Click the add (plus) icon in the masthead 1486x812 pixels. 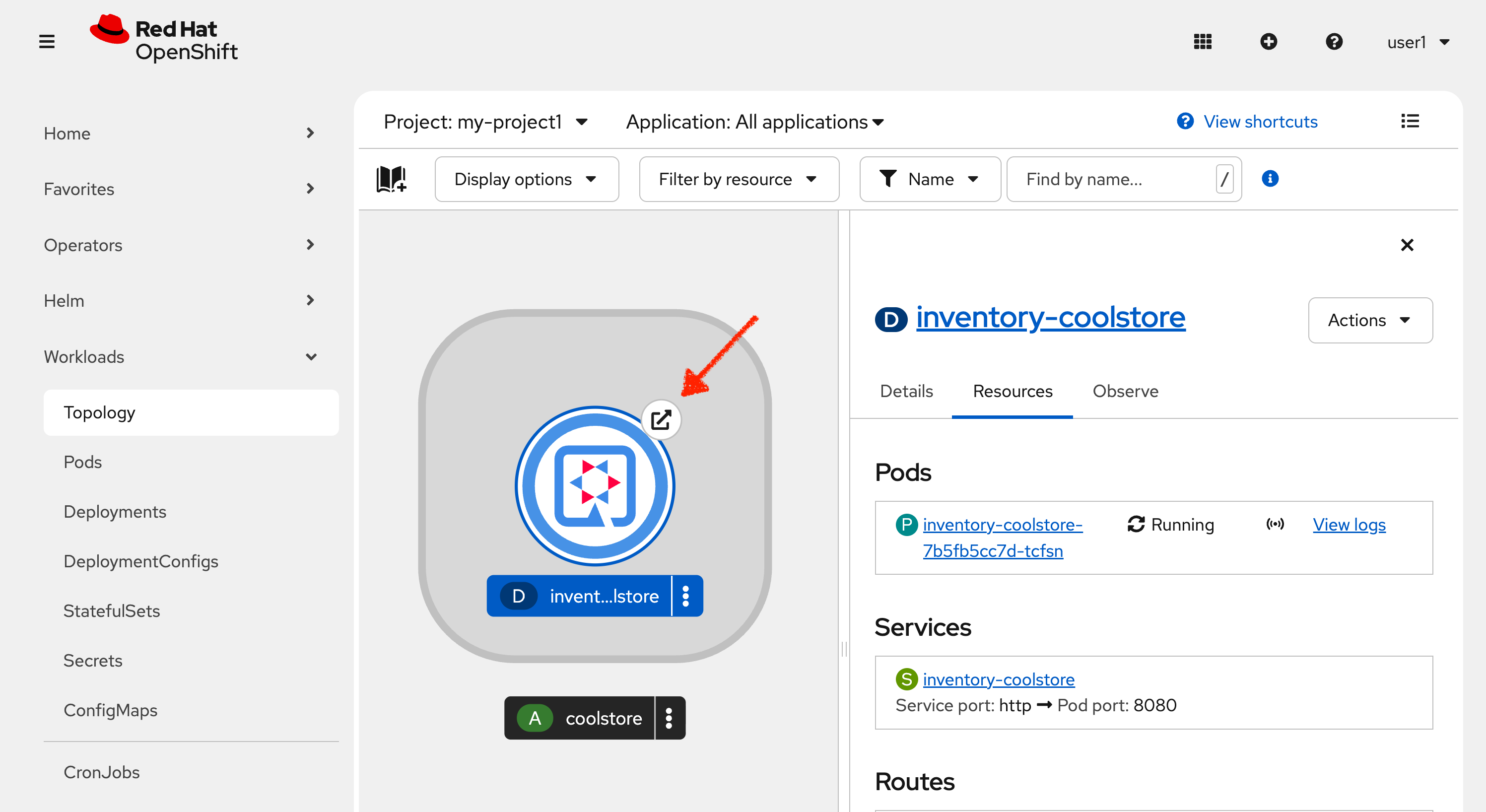point(1269,41)
